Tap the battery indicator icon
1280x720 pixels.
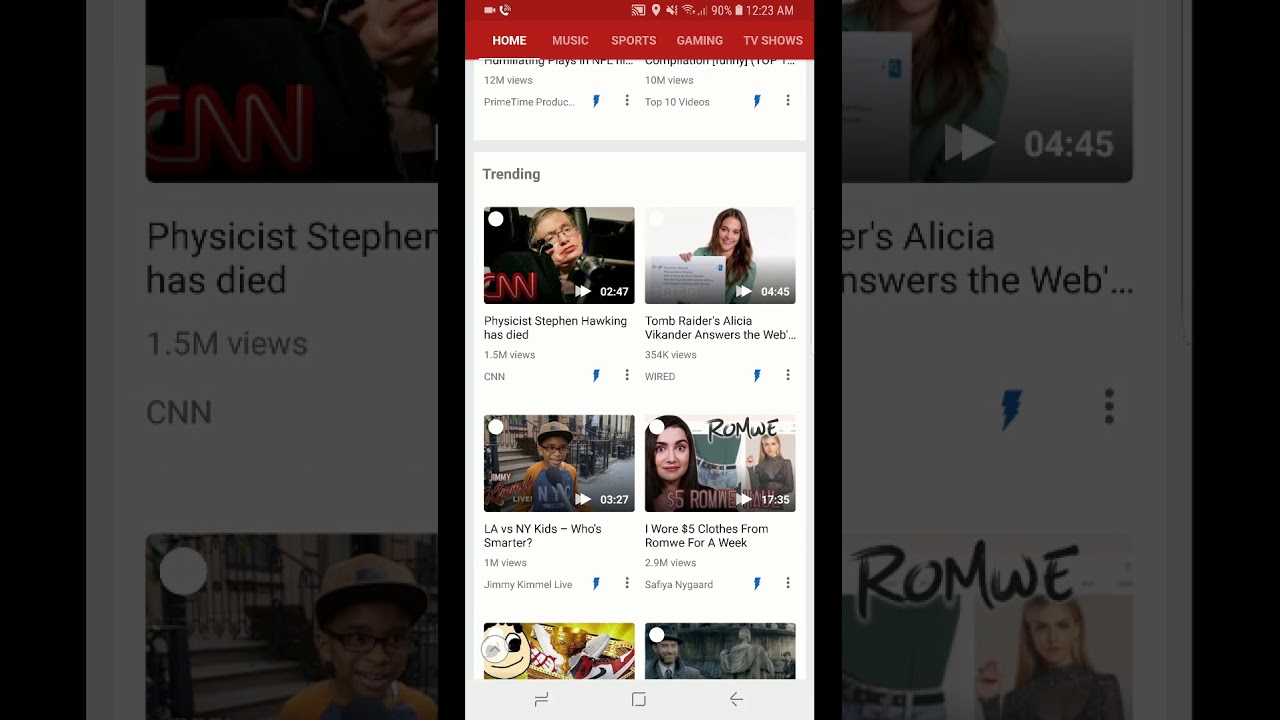click(x=739, y=10)
